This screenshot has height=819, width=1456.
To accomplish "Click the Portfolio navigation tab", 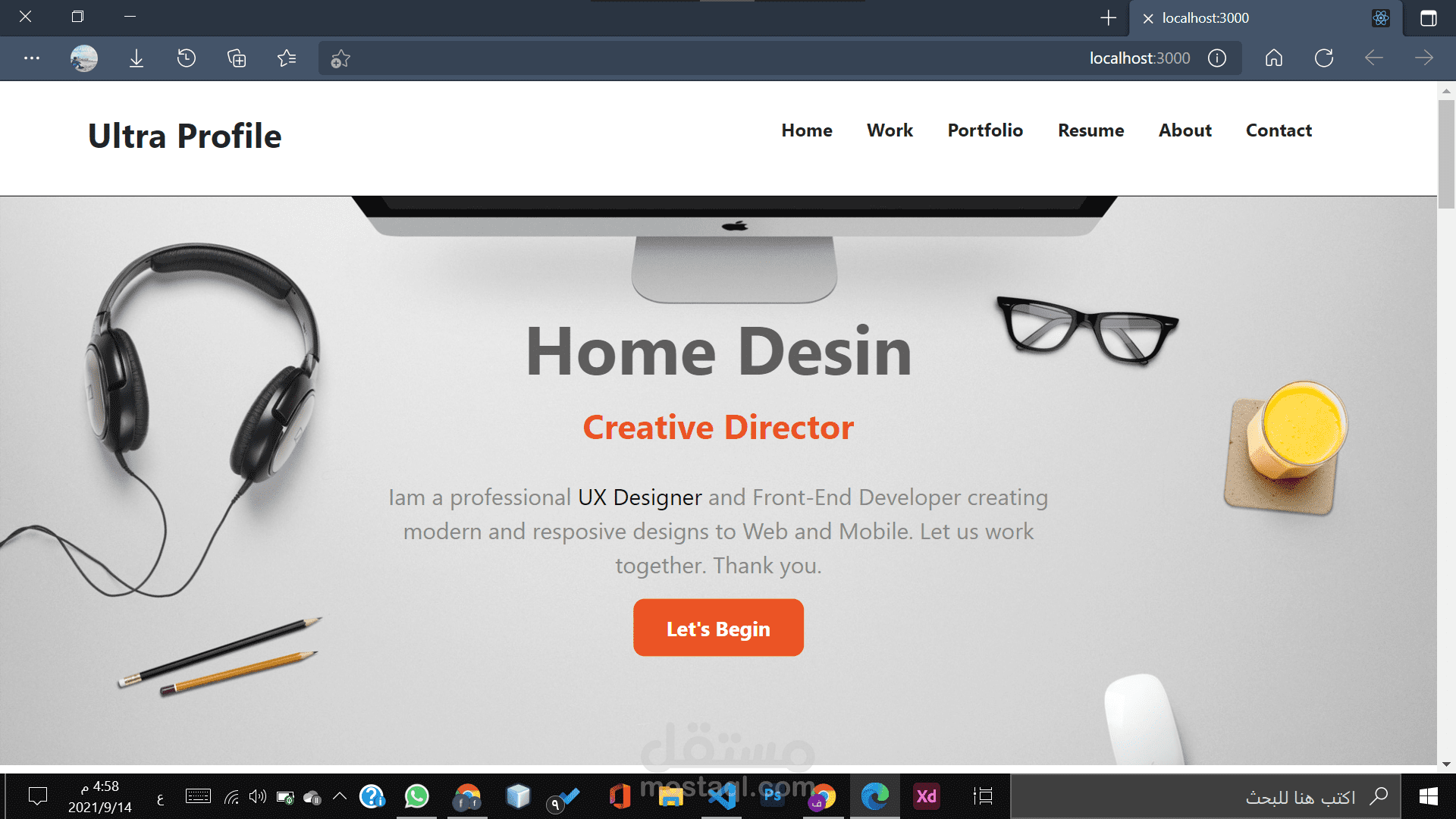I will pos(985,130).
